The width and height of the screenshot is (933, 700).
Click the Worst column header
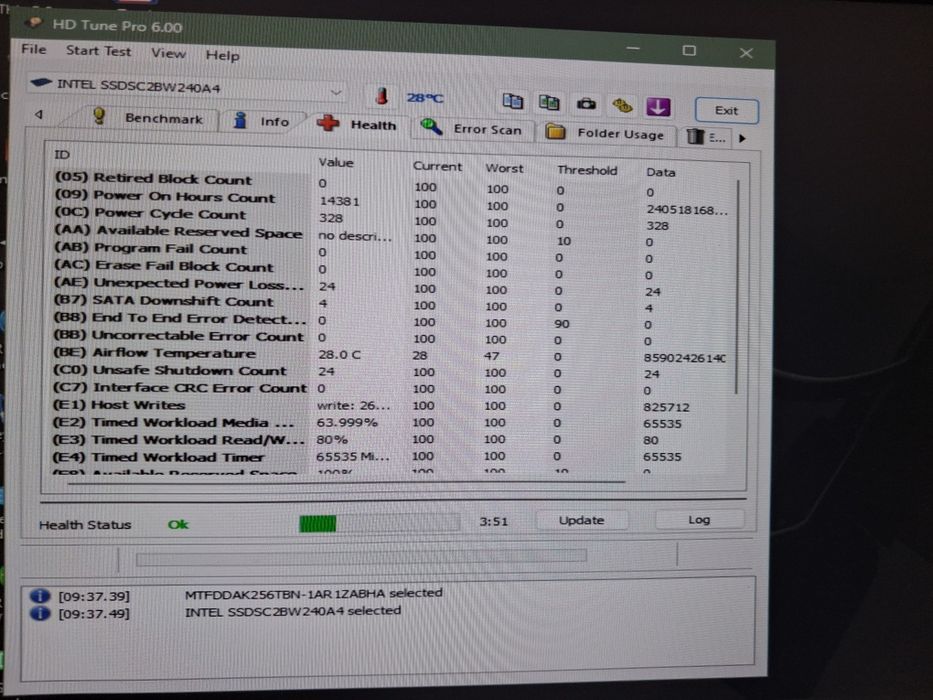pyautogui.click(x=504, y=168)
